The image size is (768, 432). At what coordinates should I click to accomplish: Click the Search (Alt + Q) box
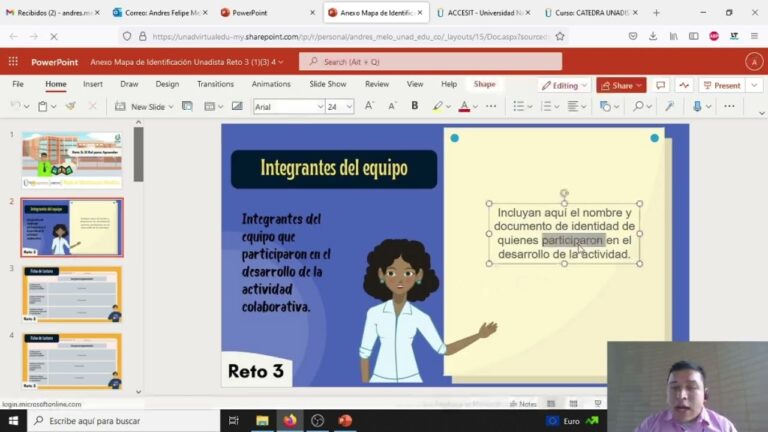tap(431, 62)
